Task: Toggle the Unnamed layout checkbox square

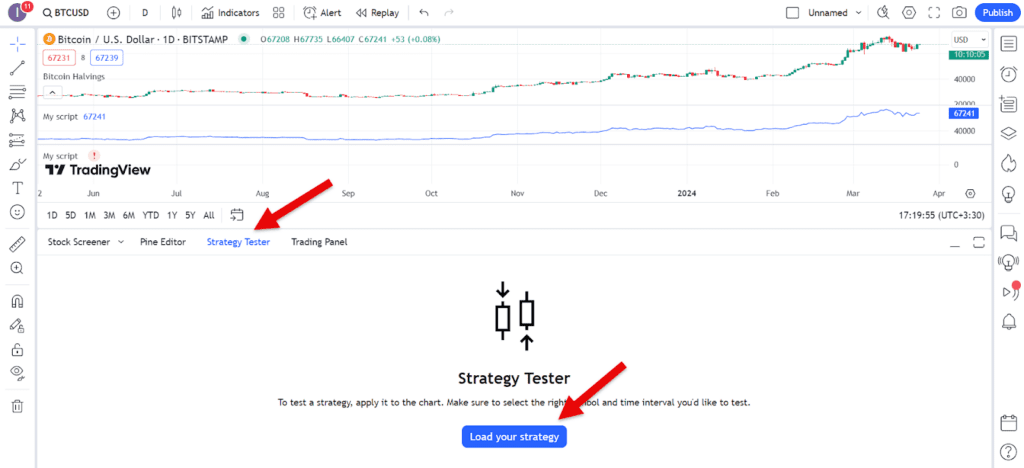Action: coord(793,13)
